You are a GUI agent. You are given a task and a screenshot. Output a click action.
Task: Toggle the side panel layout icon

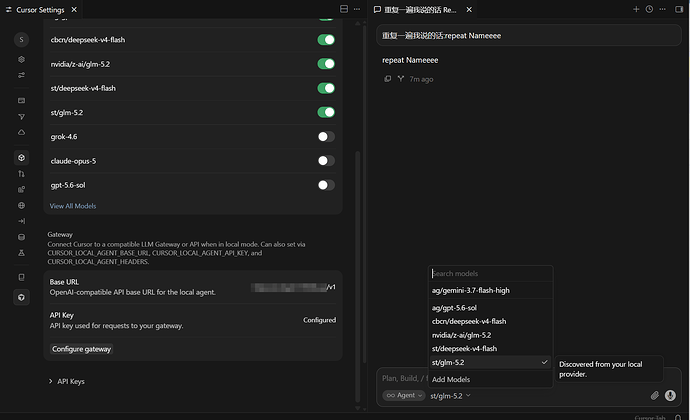(679, 9)
